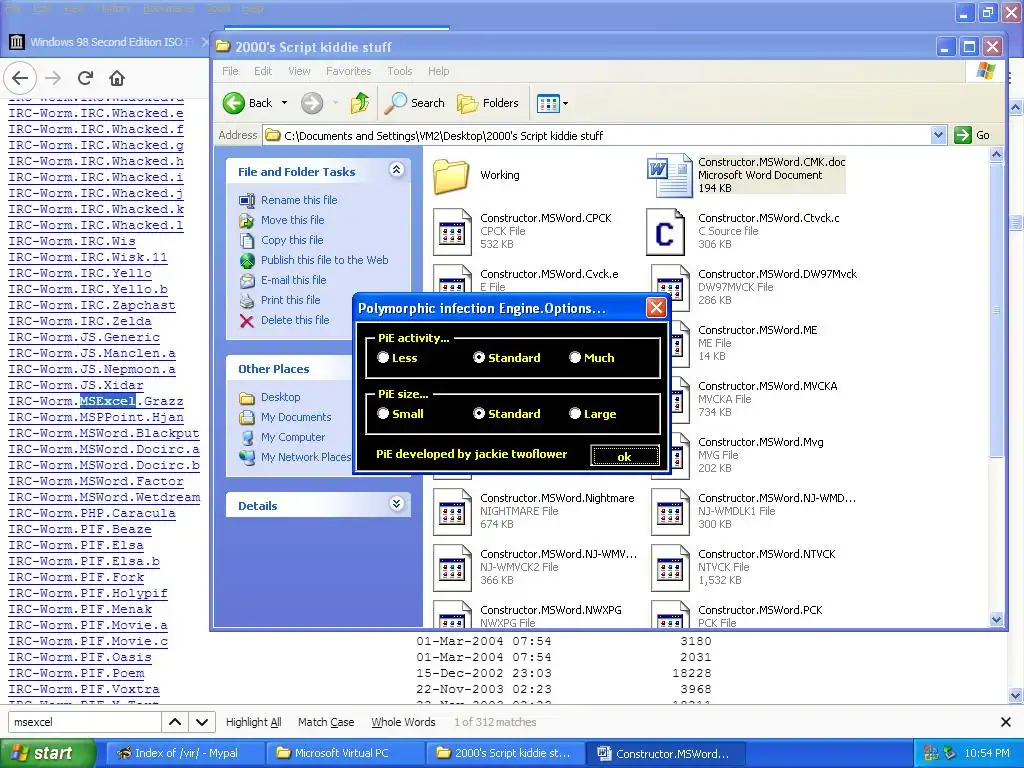The width and height of the screenshot is (1024, 768).
Task: Open the Views icon in Explorer toolbar
Action: click(547, 103)
